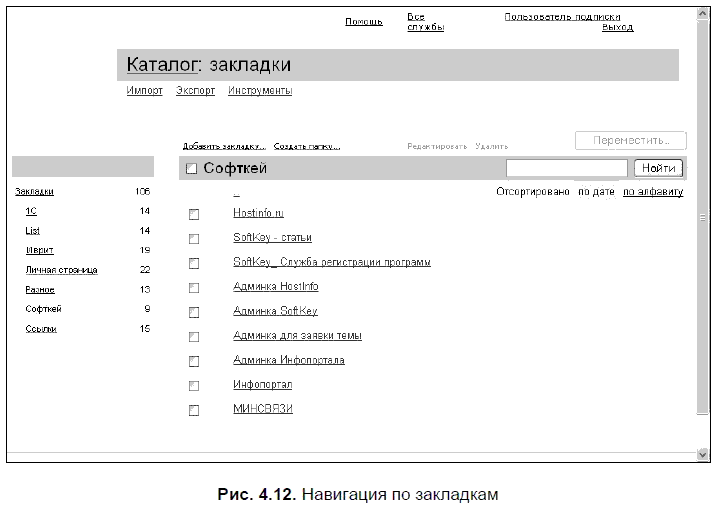Open the Помощь help link
Image resolution: width=717 pixels, height=510 pixels.
tap(364, 22)
